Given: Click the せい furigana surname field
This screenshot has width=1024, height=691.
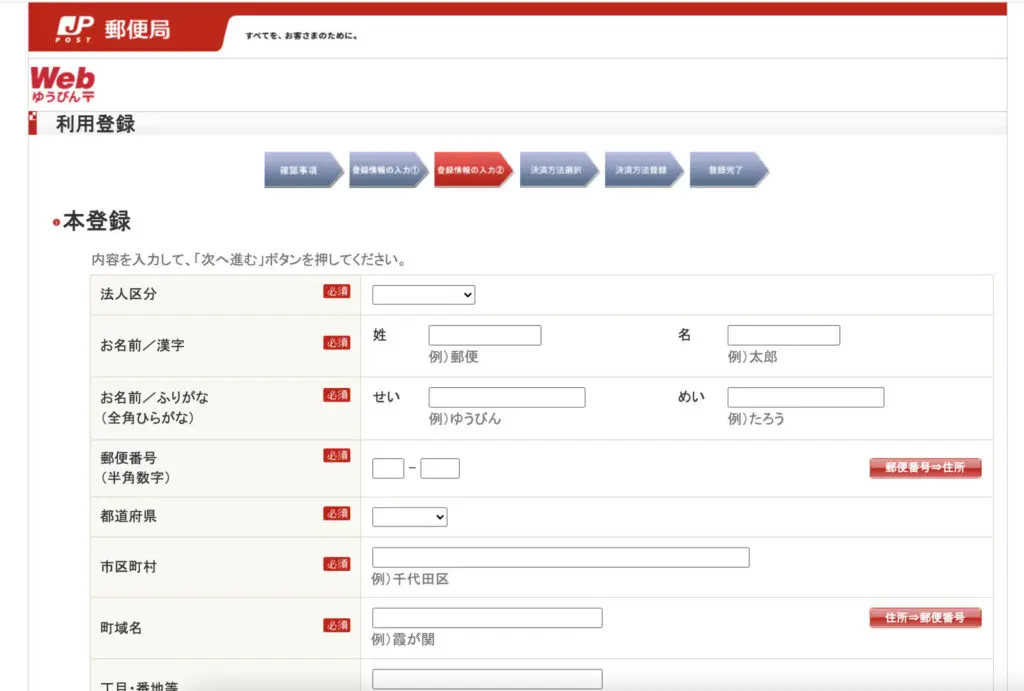Looking at the screenshot, I should 506,397.
